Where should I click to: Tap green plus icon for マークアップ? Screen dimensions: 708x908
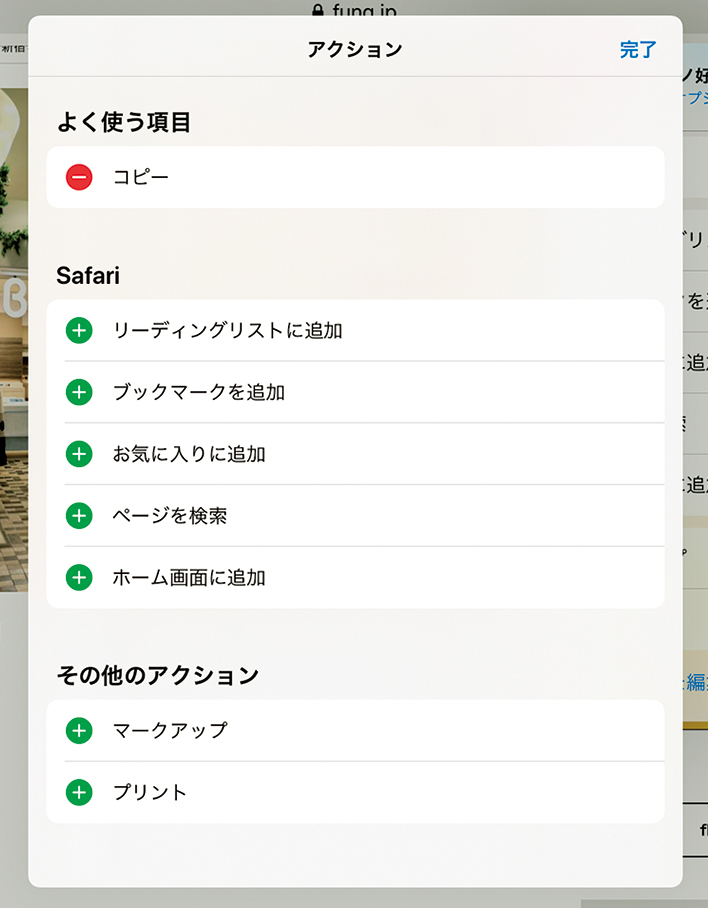tap(79, 730)
